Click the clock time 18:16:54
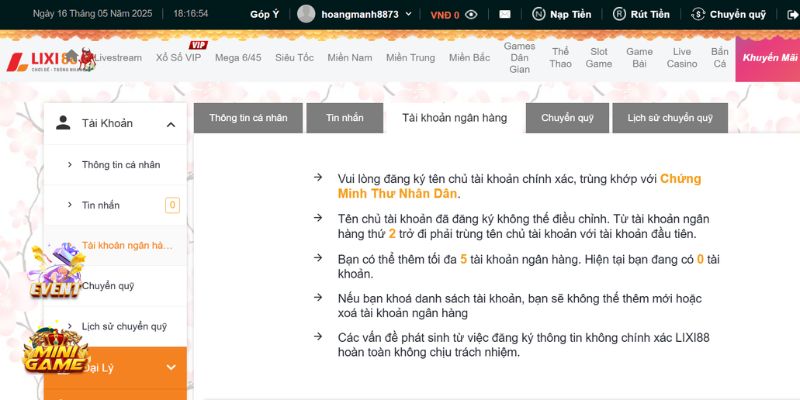800x400 pixels. point(191,14)
